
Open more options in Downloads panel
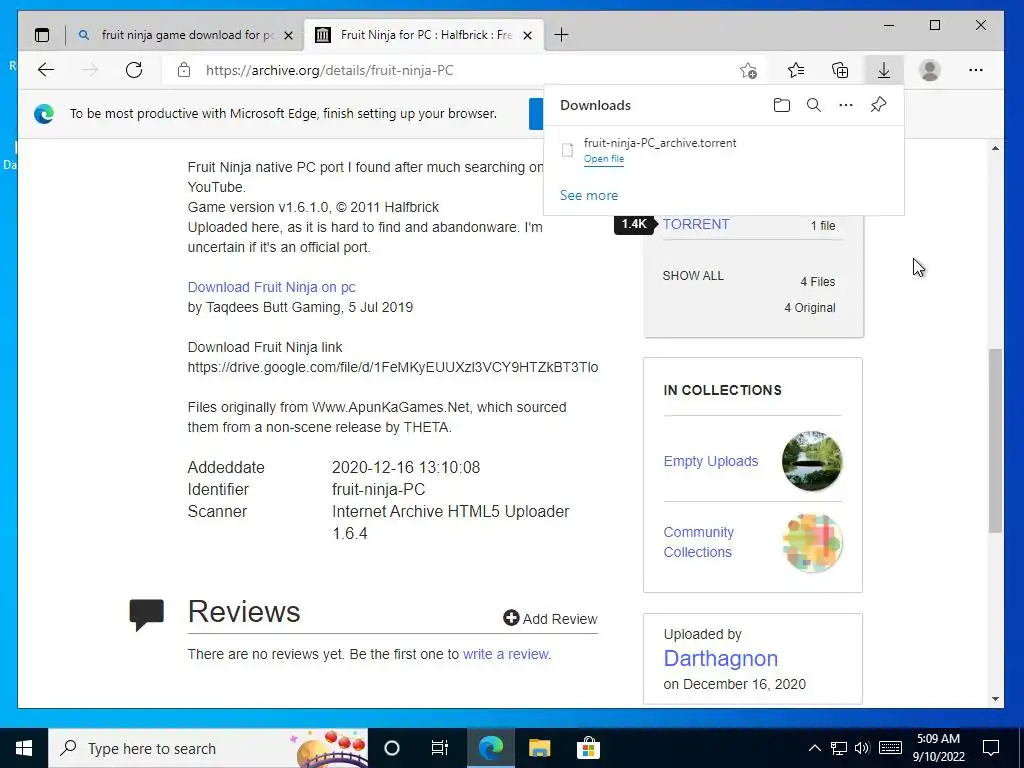coord(846,105)
